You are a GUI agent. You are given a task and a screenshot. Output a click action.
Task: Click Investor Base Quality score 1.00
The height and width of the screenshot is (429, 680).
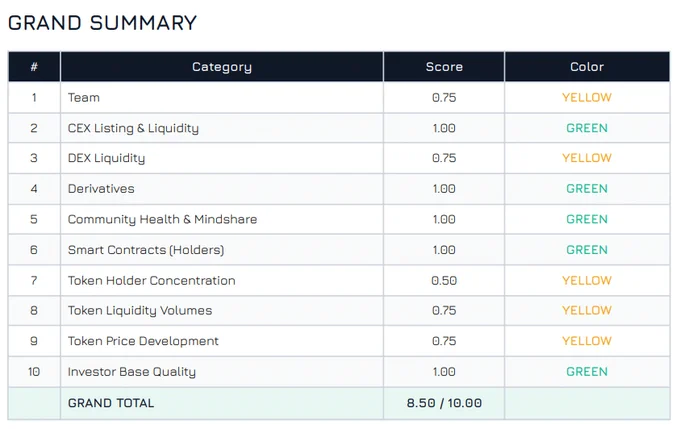click(x=444, y=372)
